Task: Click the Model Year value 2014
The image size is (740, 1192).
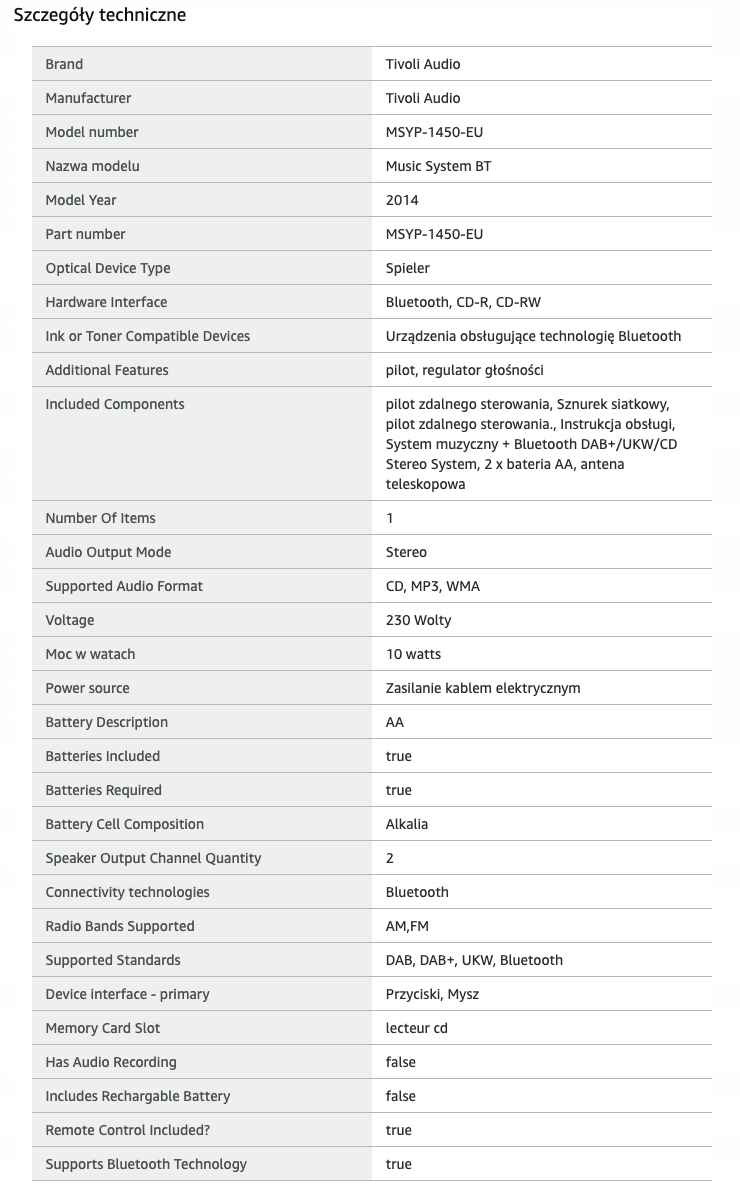Action: 402,200
